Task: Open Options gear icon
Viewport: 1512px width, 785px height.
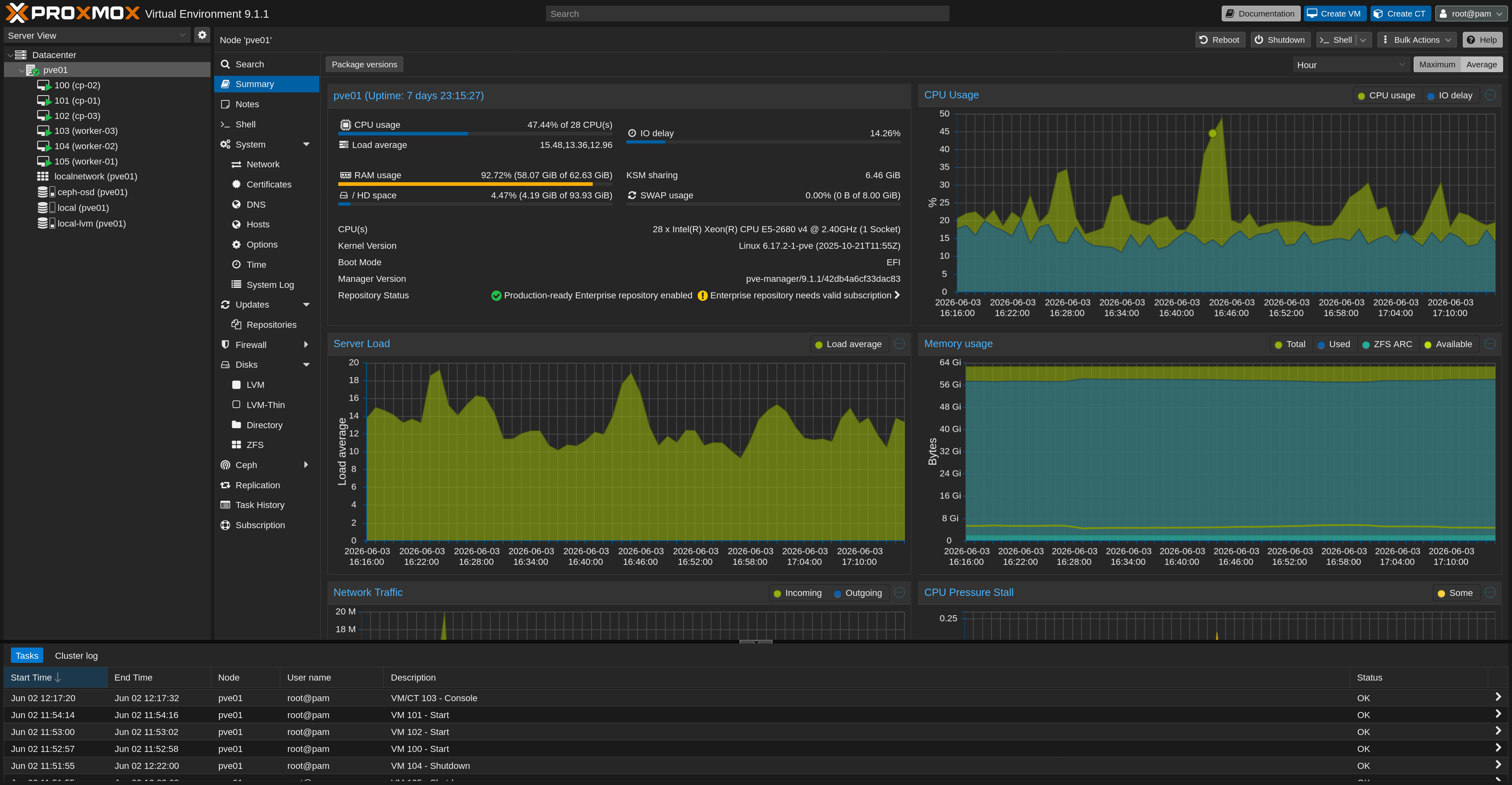Action: 237,244
